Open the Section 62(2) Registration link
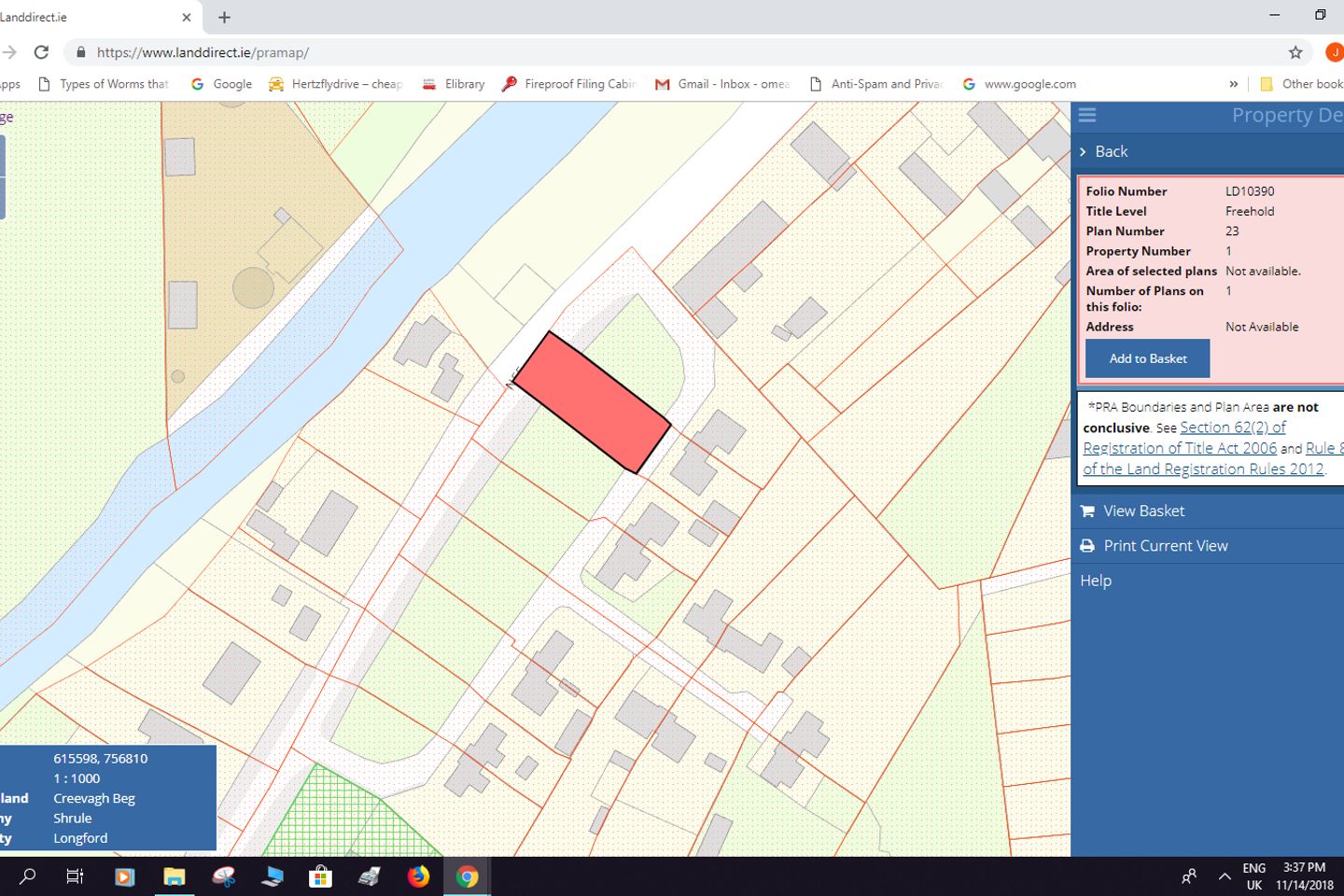The width and height of the screenshot is (1344, 896). 1233,427
